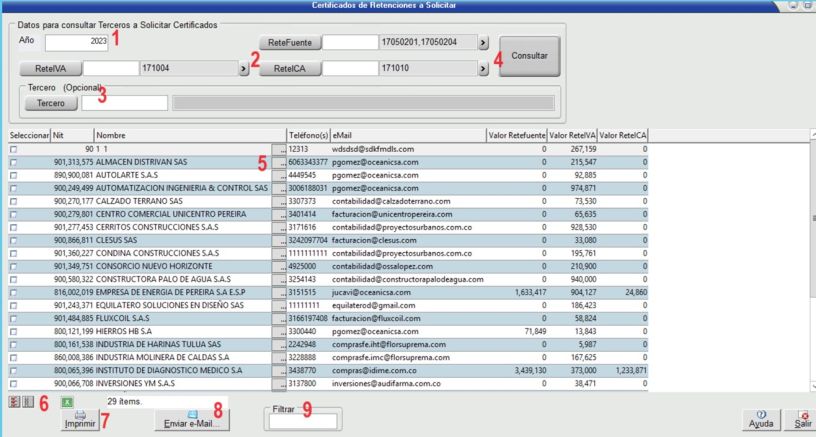The height and width of the screenshot is (437, 816).
Task: Exit using the Salir button
Action: 802,419
